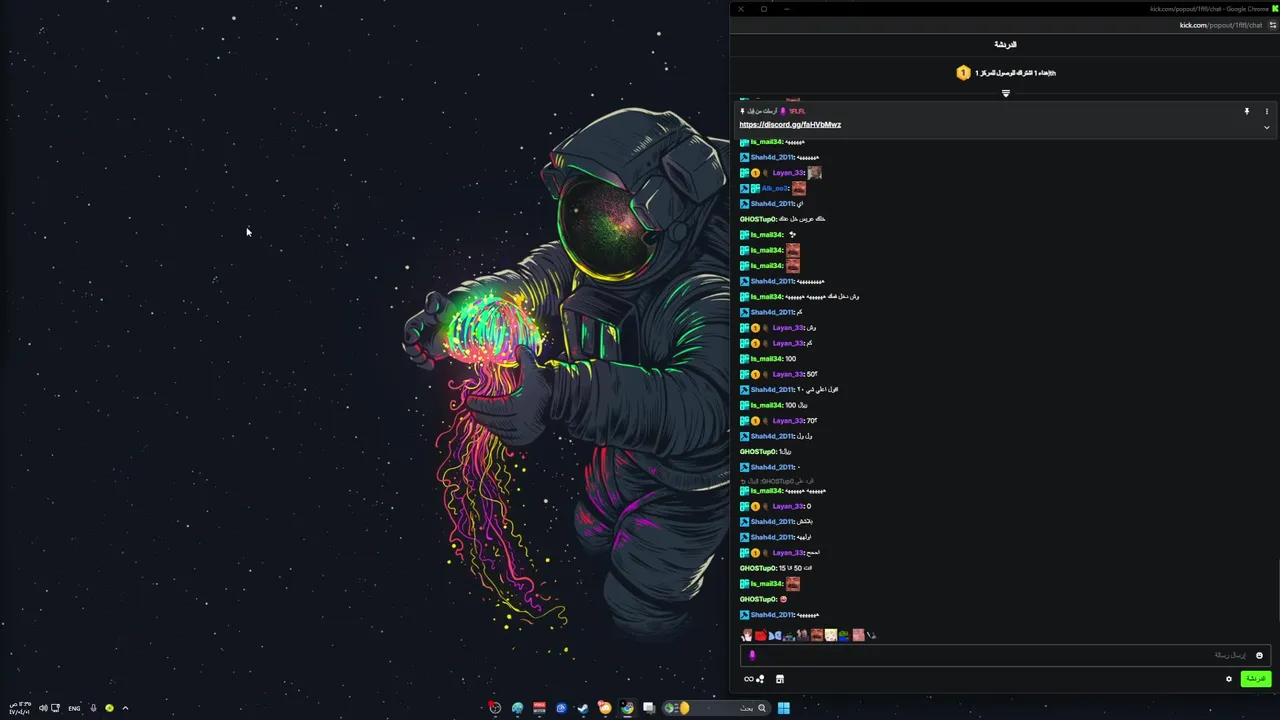Open the orange round app icon beside Chrome on taskbar

605,708
